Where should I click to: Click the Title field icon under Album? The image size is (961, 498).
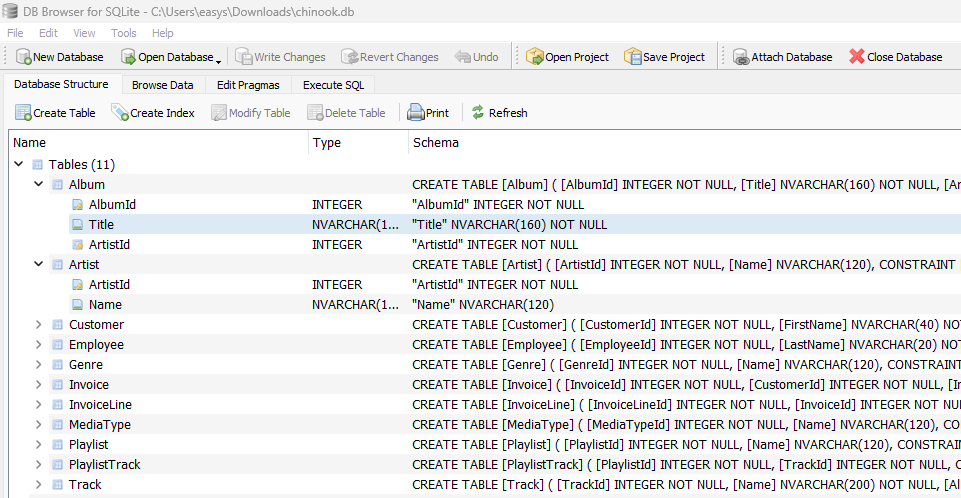[x=77, y=225]
